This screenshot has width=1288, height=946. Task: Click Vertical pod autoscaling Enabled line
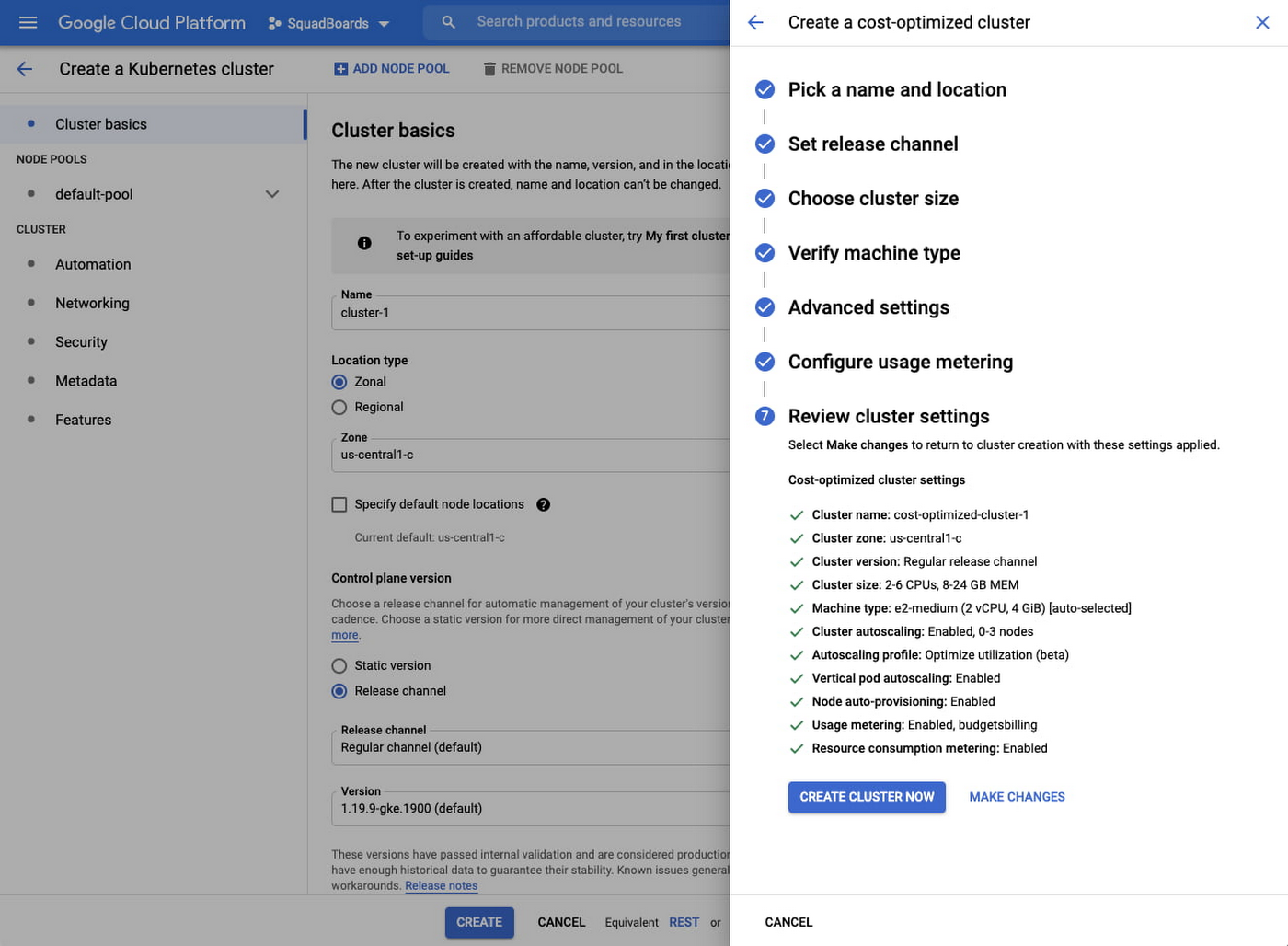click(x=906, y=678)
